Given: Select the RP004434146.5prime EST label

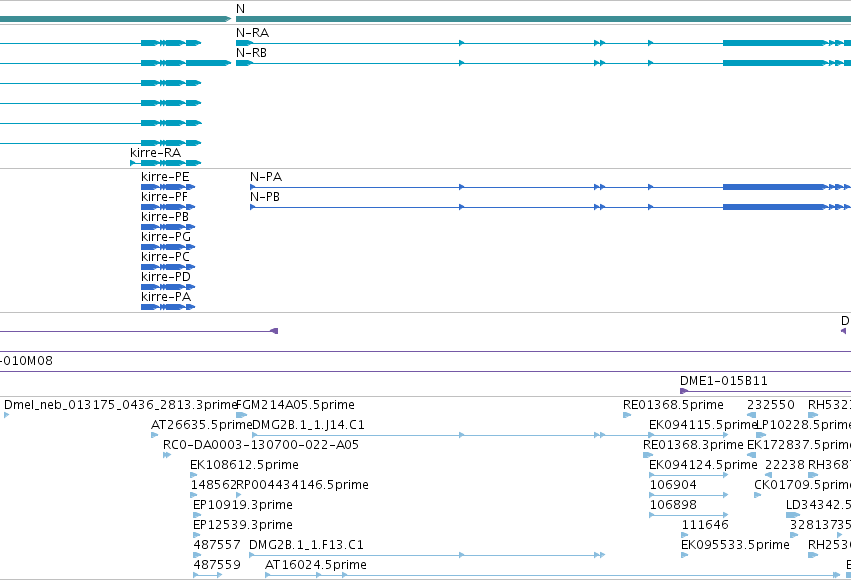Looking at the screenshot, I should tap(303, 485).
